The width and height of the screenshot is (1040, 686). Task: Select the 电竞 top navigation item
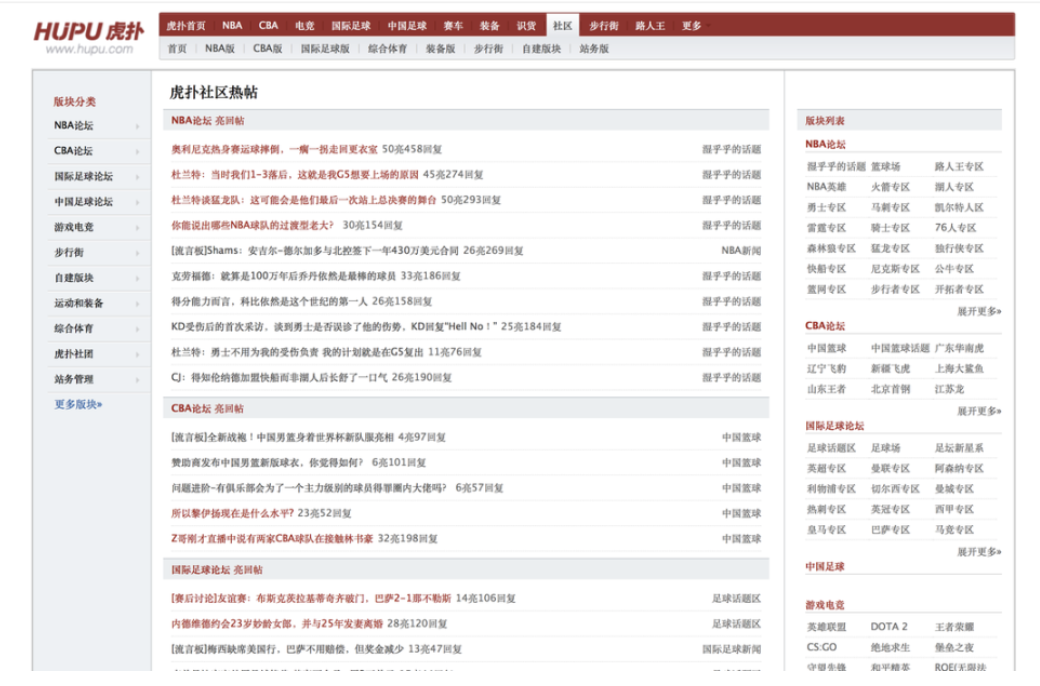(x=304, y=26)
